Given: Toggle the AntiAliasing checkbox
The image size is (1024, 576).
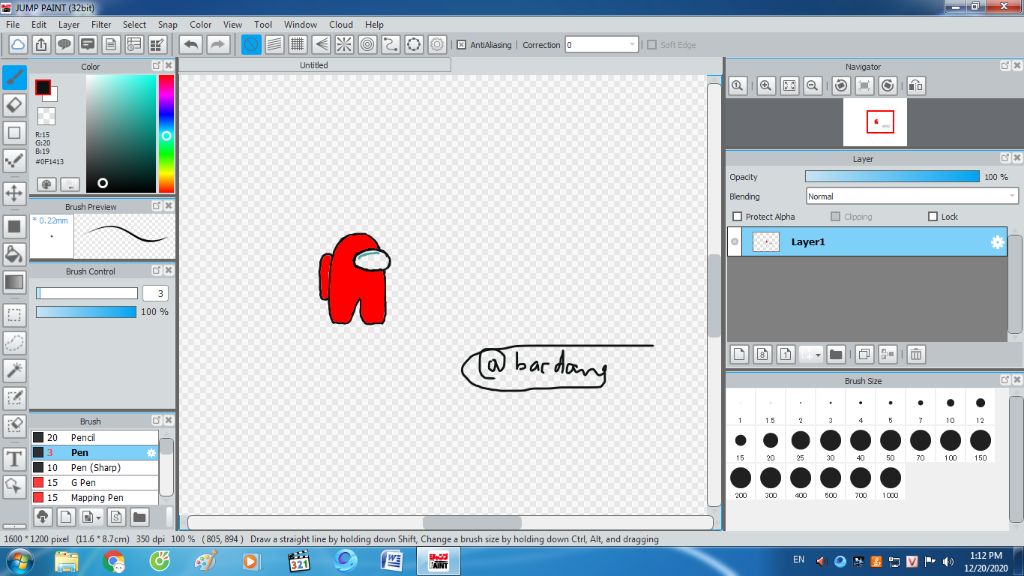Looking at the screenshot, I should click(x=462, y=44).
